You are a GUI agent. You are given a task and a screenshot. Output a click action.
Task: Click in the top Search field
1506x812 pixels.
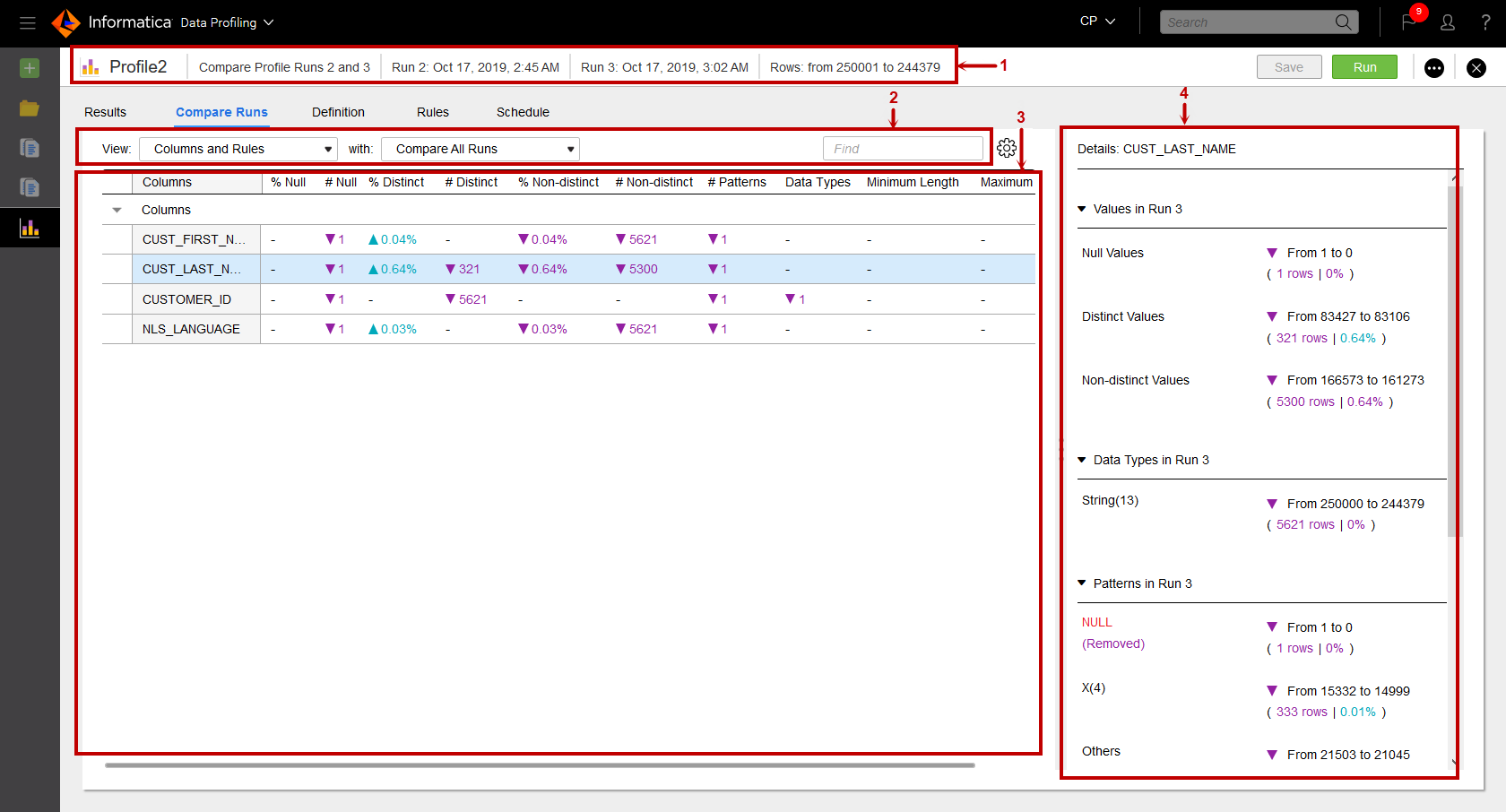tap(1248, 22)
